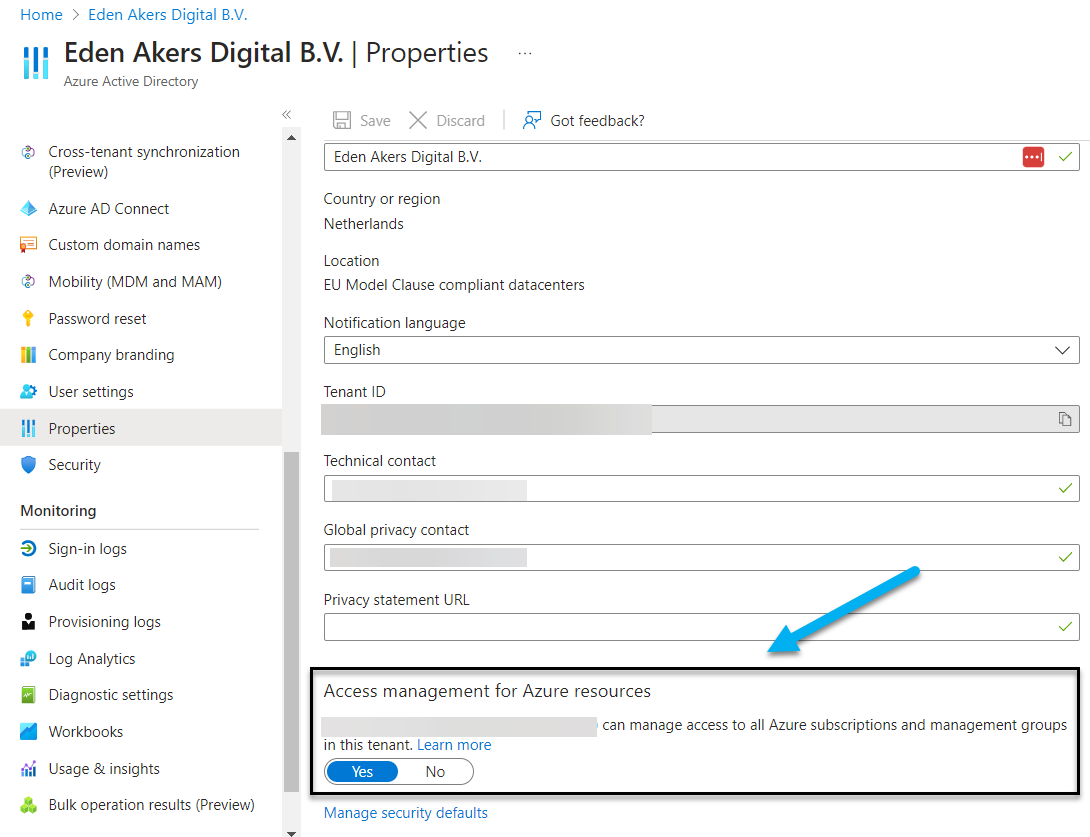Click Eden Akers Digital B.V. breadcrumb
Image resolution: width=1090 pixels, height=837 pixels.
168,15
